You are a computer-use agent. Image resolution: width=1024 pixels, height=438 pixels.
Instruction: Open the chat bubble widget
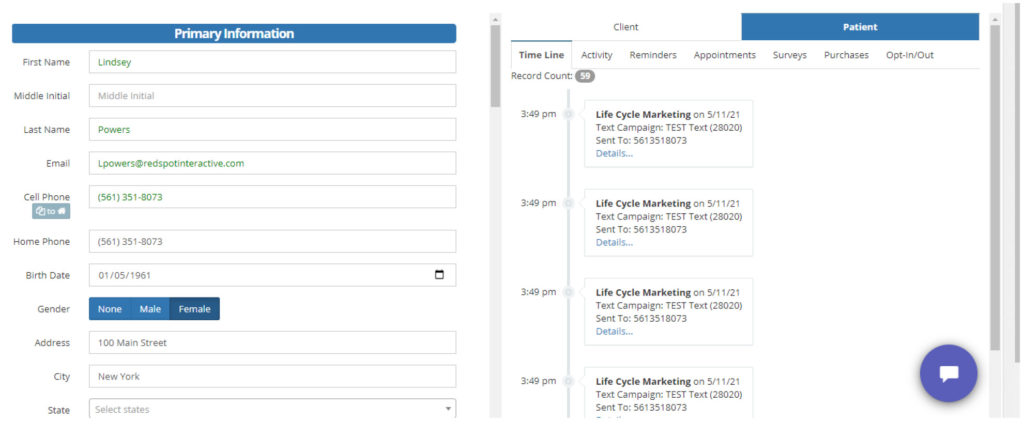coord(948,373)
